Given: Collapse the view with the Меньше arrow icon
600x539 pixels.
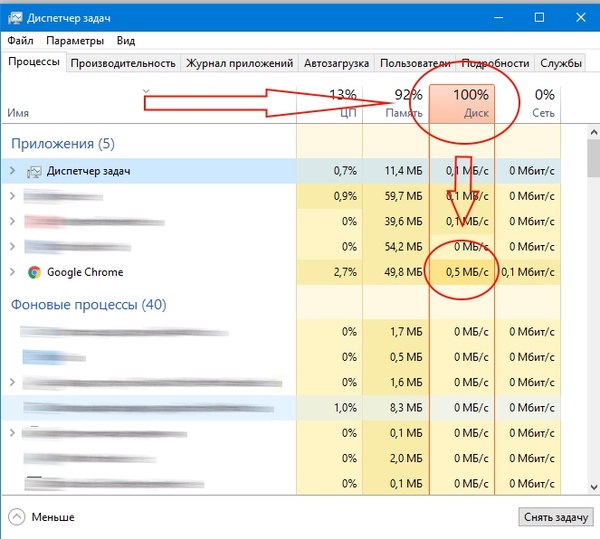Looking at the screenshot, I should click(17, 517).
